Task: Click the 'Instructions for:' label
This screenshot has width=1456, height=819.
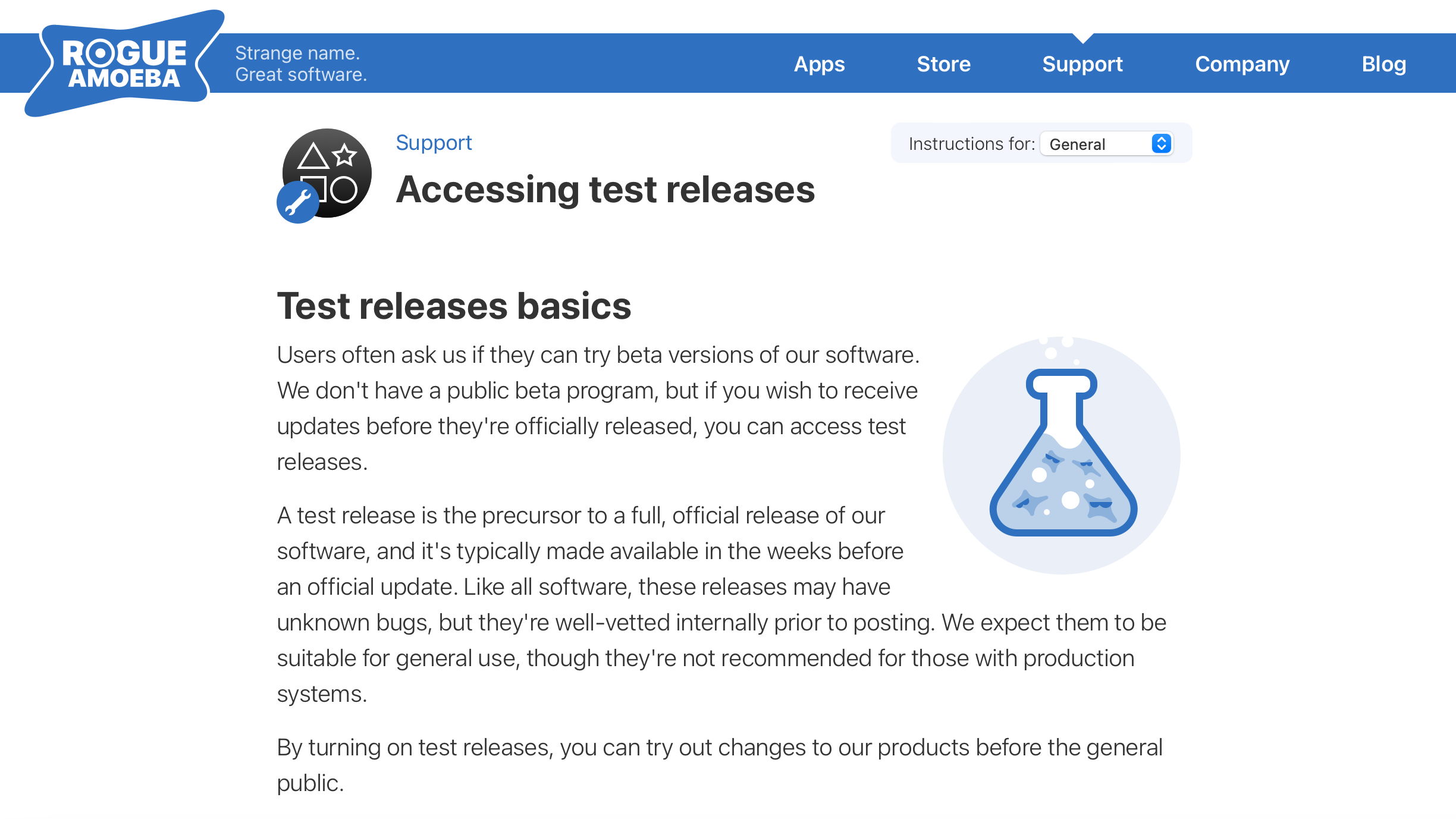Action: click(x=971, y=144)
